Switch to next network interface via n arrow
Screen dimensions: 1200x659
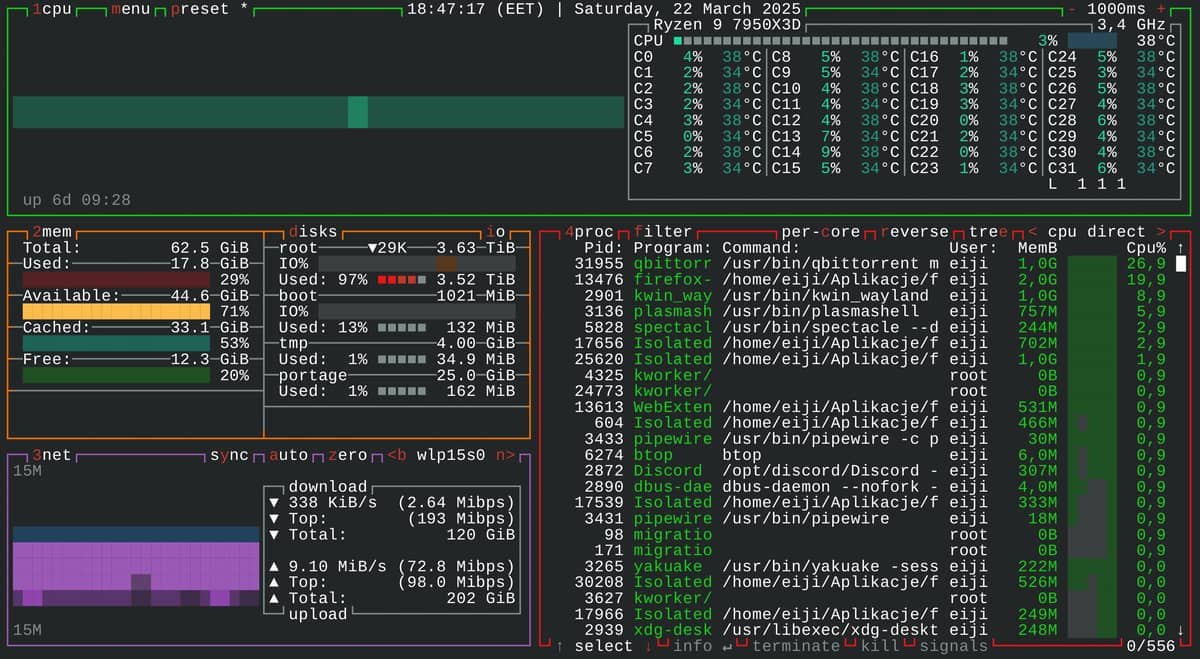(506, 454)
